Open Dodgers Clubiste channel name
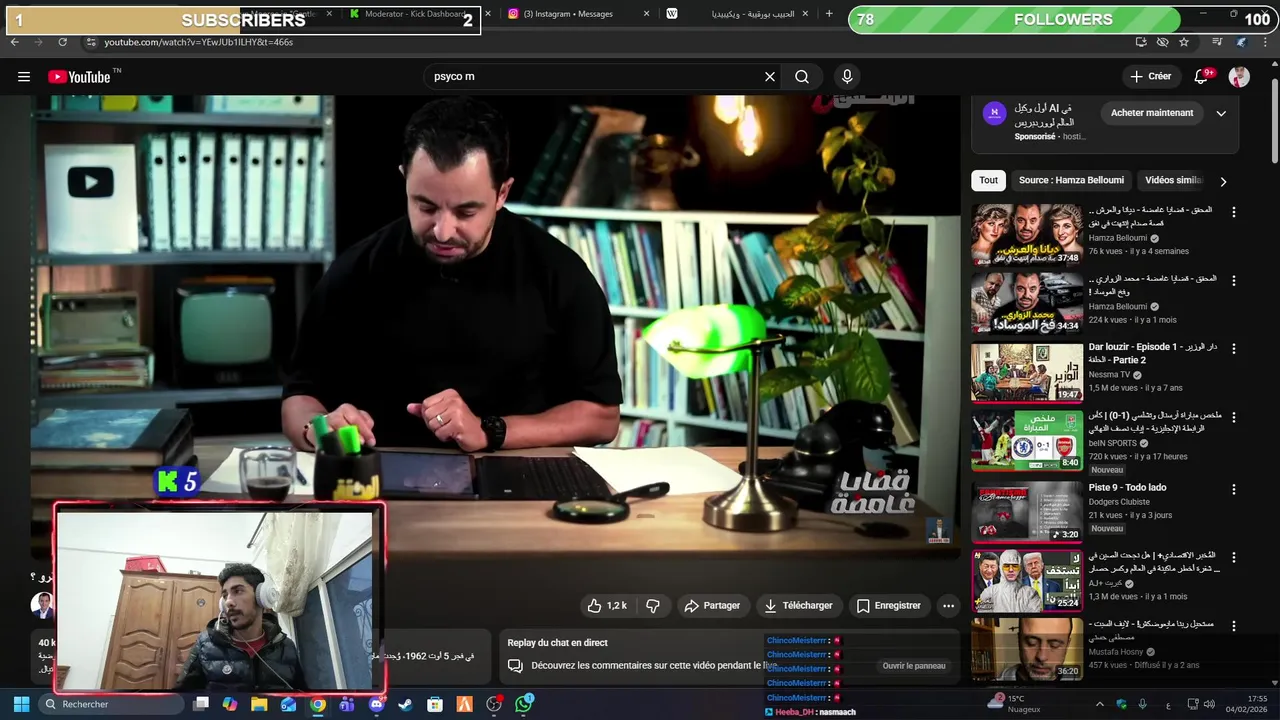The image size is (1280, 720). pos(1119,502)
